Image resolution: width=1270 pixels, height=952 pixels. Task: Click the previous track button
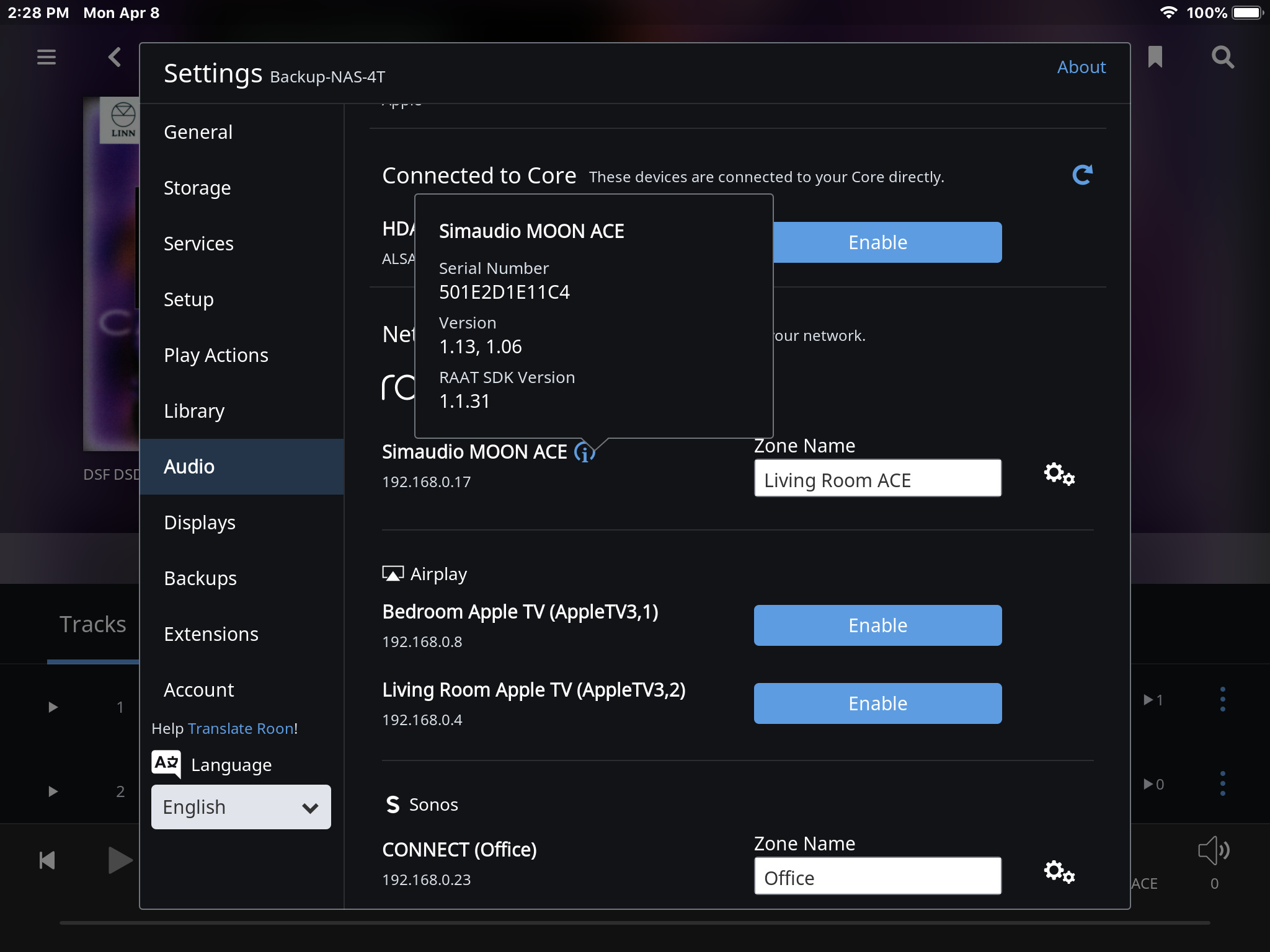pyautogui.click(x=47, y=860)
